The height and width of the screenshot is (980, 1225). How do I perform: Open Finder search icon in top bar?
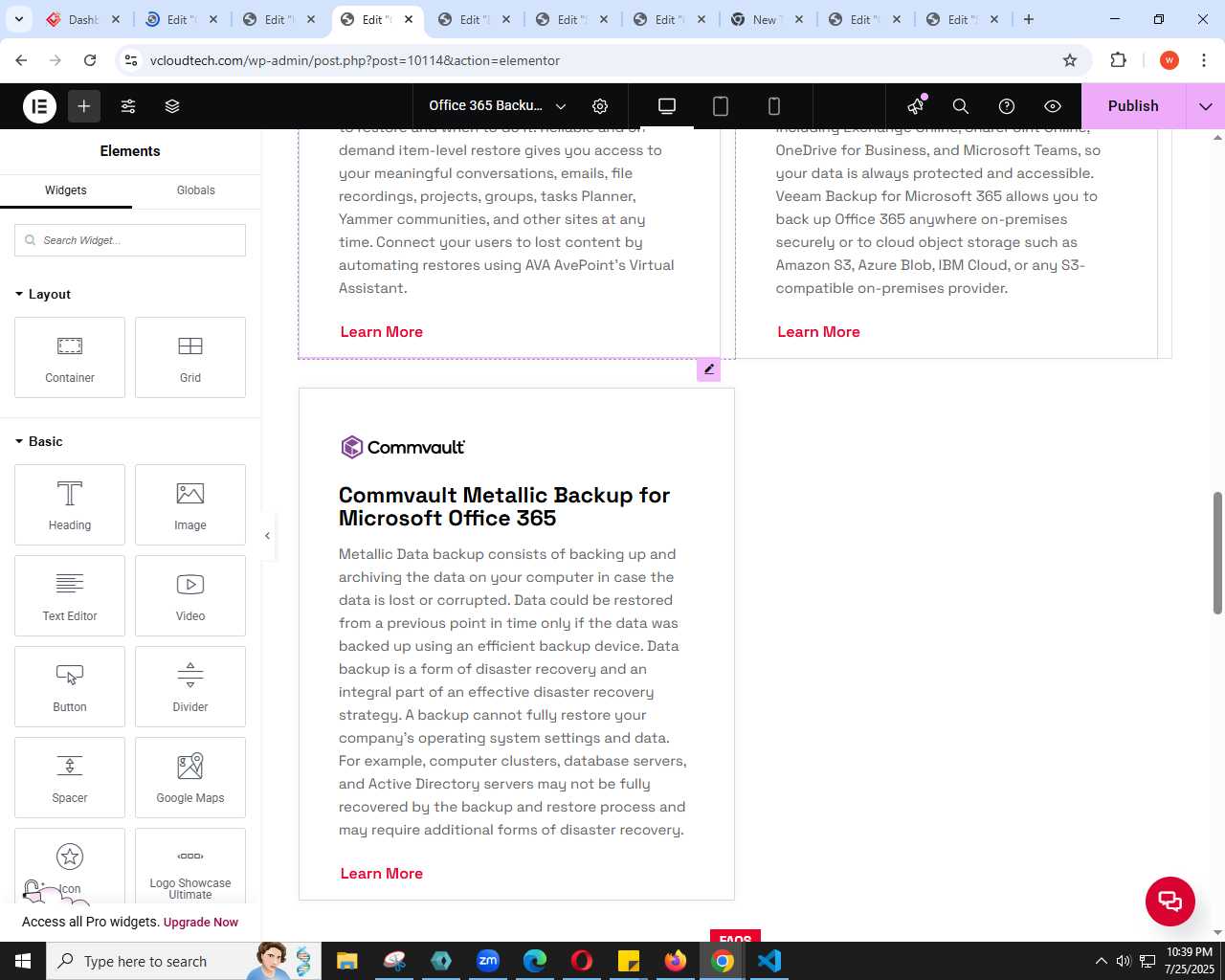coord(961,106)
